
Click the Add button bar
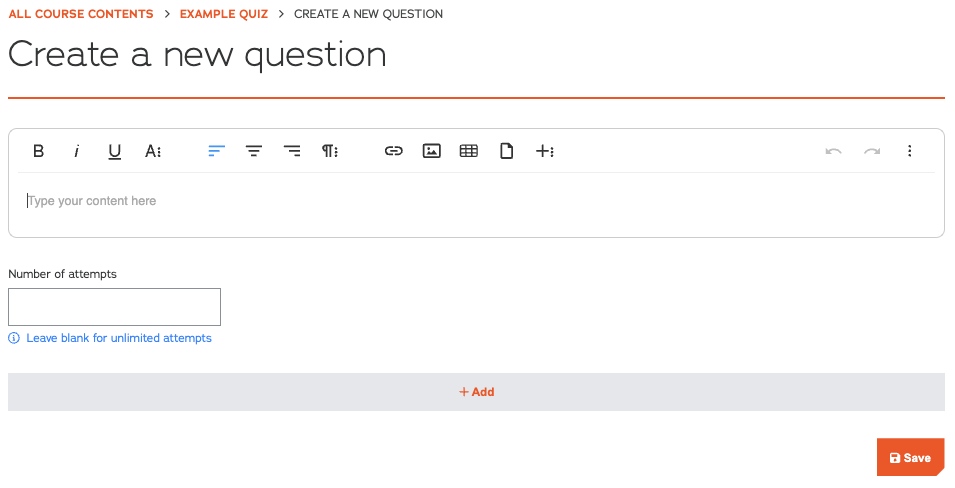476,392
